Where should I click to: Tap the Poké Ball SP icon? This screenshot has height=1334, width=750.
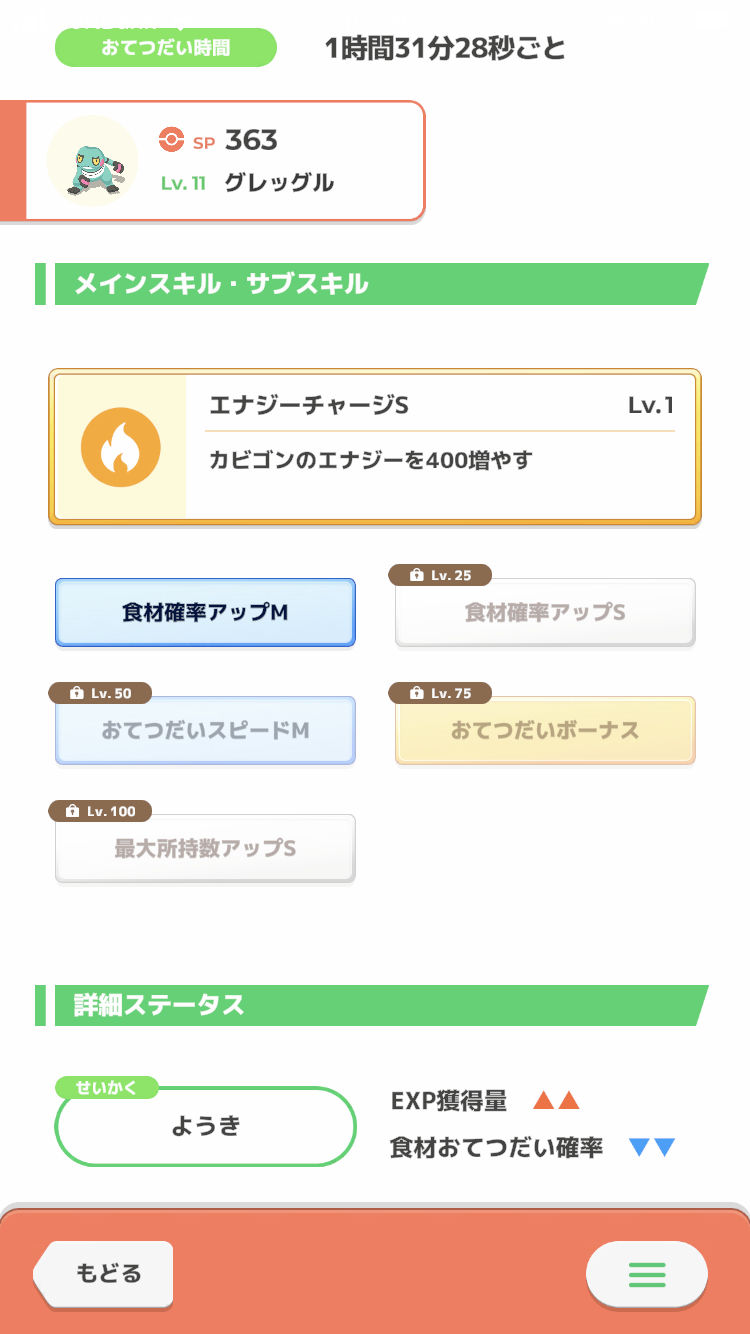click(172, 140)
